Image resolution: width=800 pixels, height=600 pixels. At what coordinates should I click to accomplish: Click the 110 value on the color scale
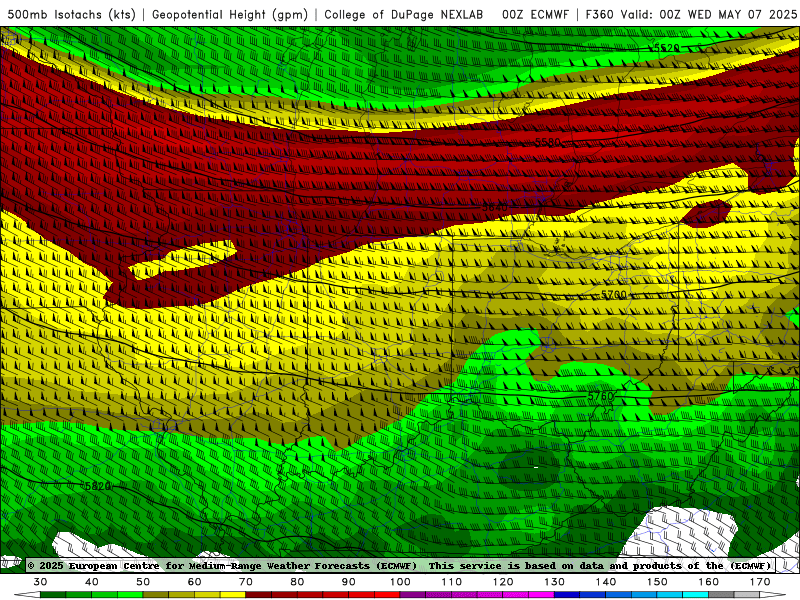coord(452,582)
